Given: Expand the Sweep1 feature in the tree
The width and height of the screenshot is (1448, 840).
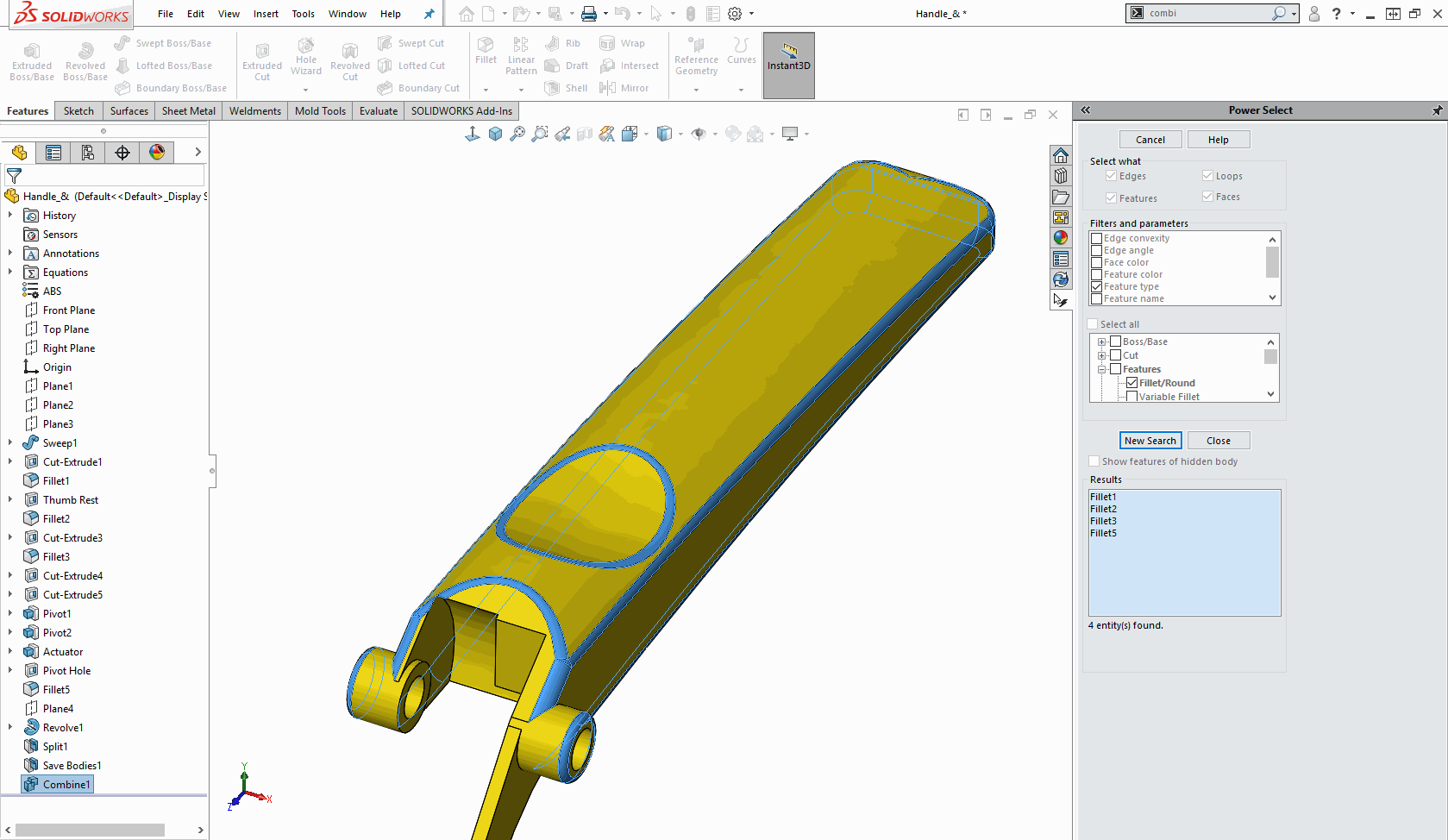Looking at the screenshot, I should (x=10, y=443).
